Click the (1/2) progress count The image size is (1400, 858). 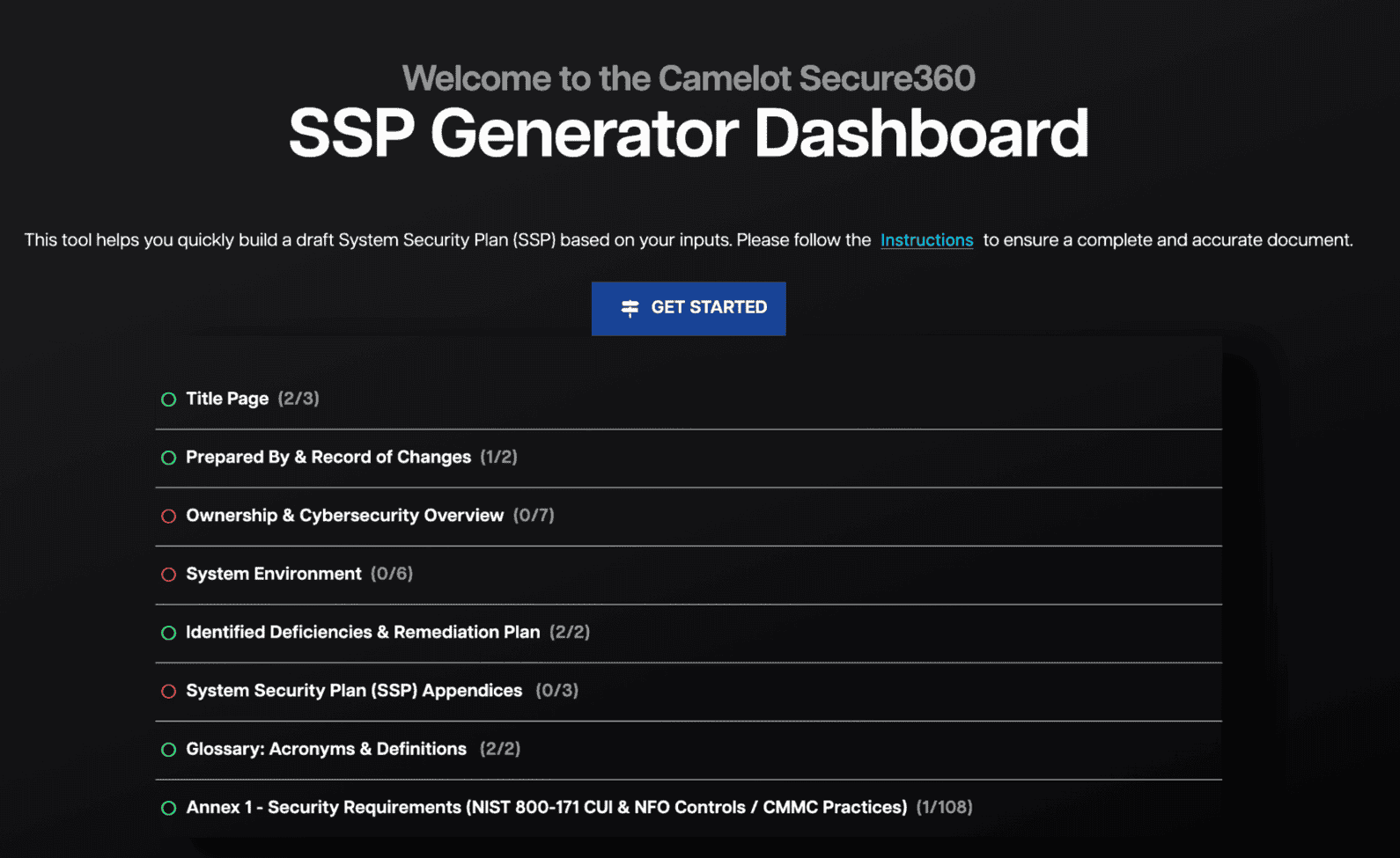click(498, 457)
